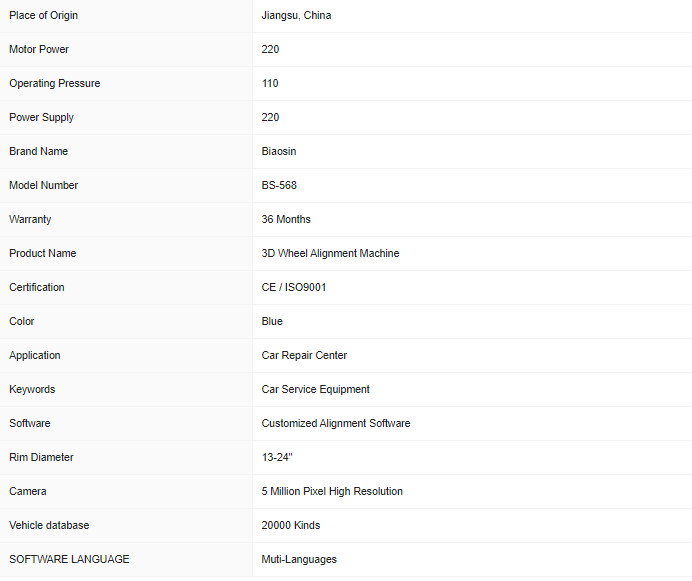Select the "Jiangsu, China" value text
The width and height of the screenshot is (692, 581).
pyautogui.click(x=296, y=15)
